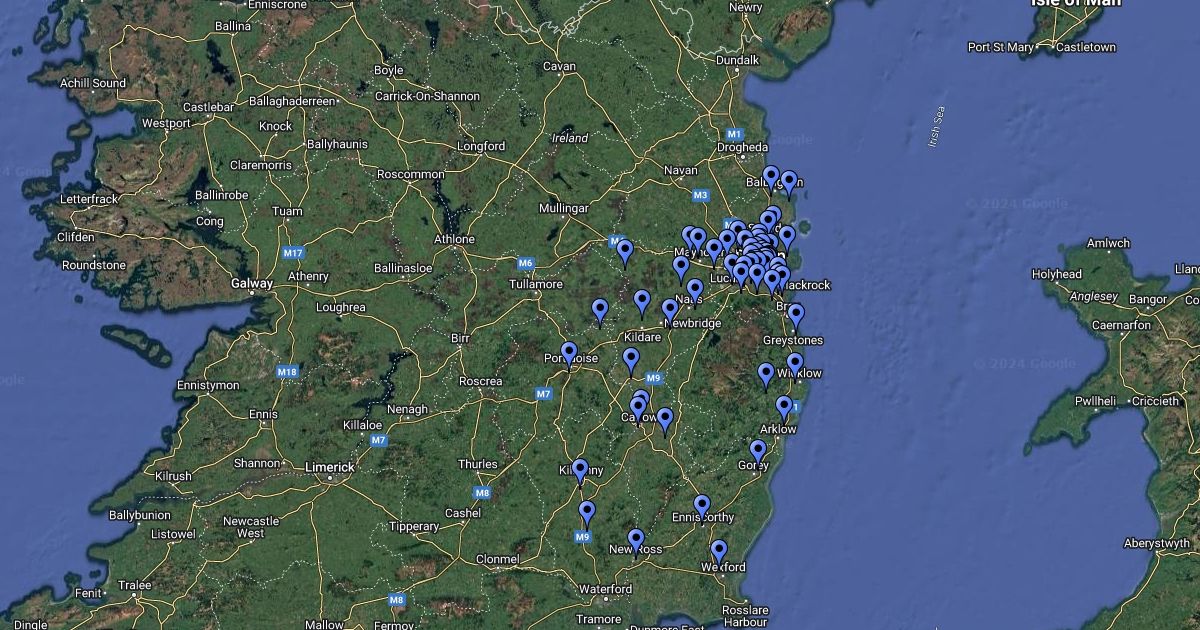This screenshot has height=630, width=1200.
Task: Open the pin just above the southern M9 shield
Action: click(587, 514)
